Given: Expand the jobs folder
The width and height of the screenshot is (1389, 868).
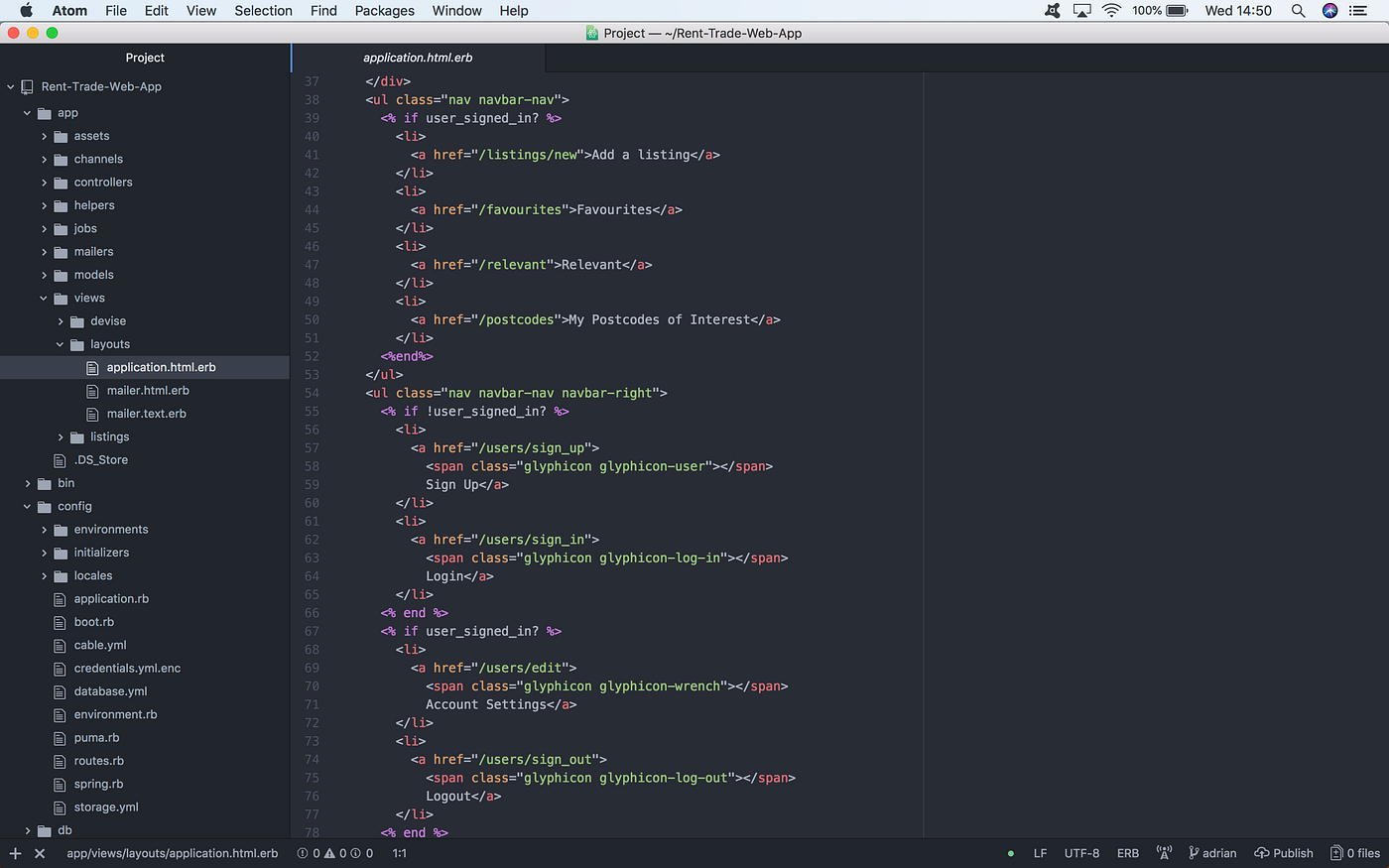Looking at the screenshot, I should click(x=45, y=228).
